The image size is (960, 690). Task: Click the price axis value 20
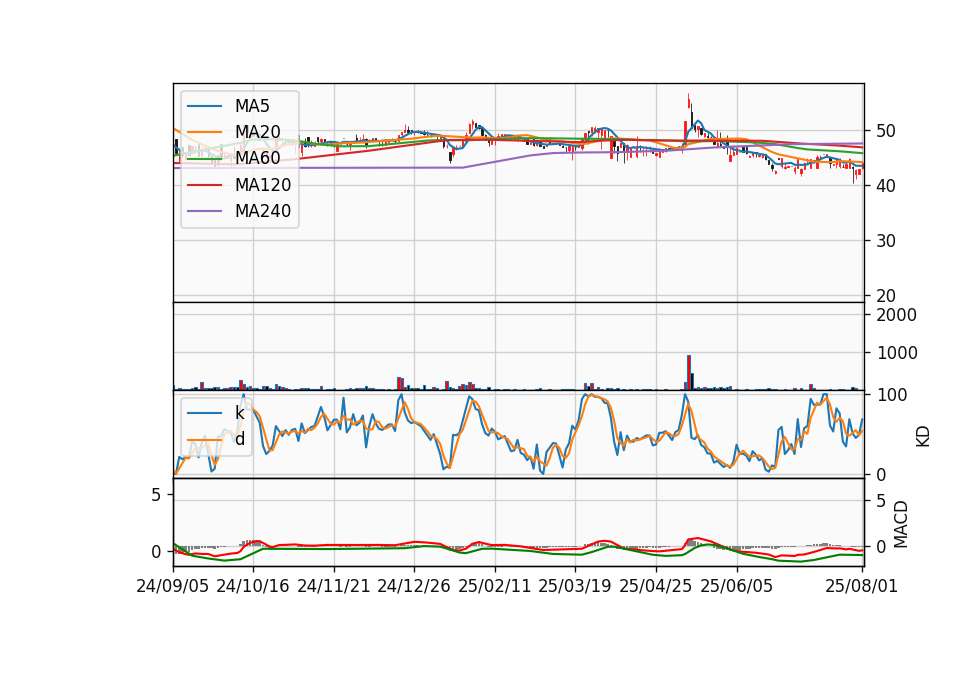pos(886,296)
